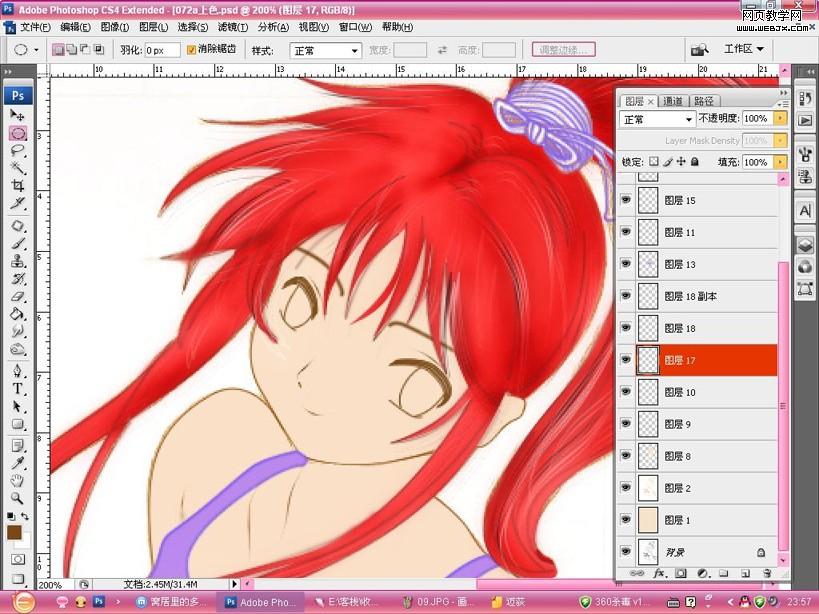
Task: Open the tool preset picker arrow
Action: [37, 50]
